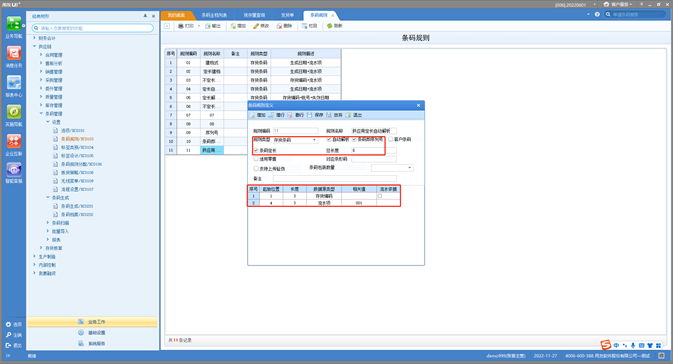Click the pencil 修改 toolbar icon
The width and height of the screenshot is (673, 364).
tap(256, 26)
